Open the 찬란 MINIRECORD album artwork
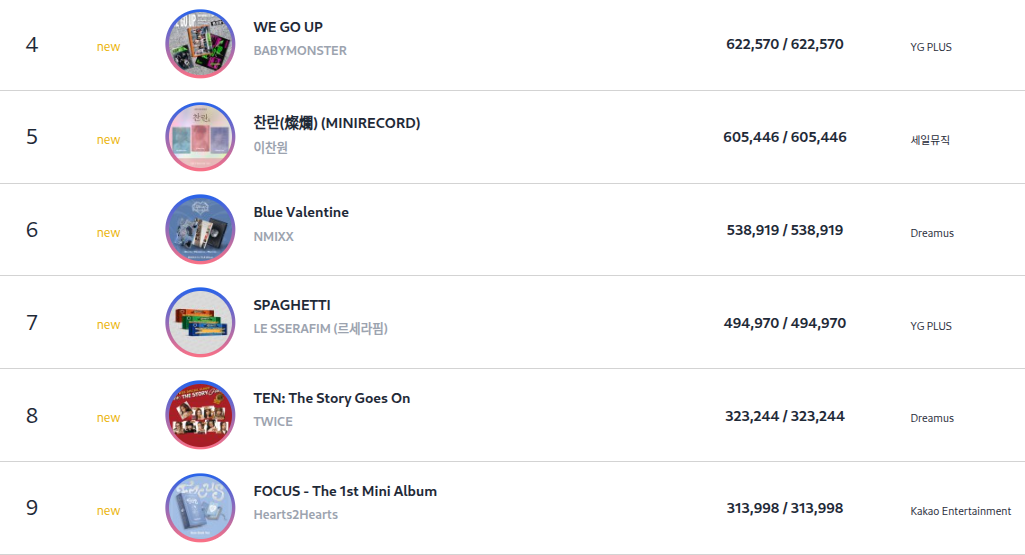 pos(200,137)
